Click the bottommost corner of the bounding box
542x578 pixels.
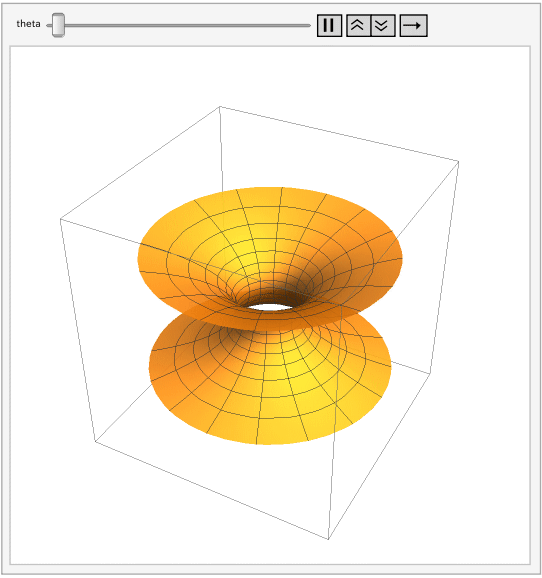pyautogui.click(x=328, y=539)
